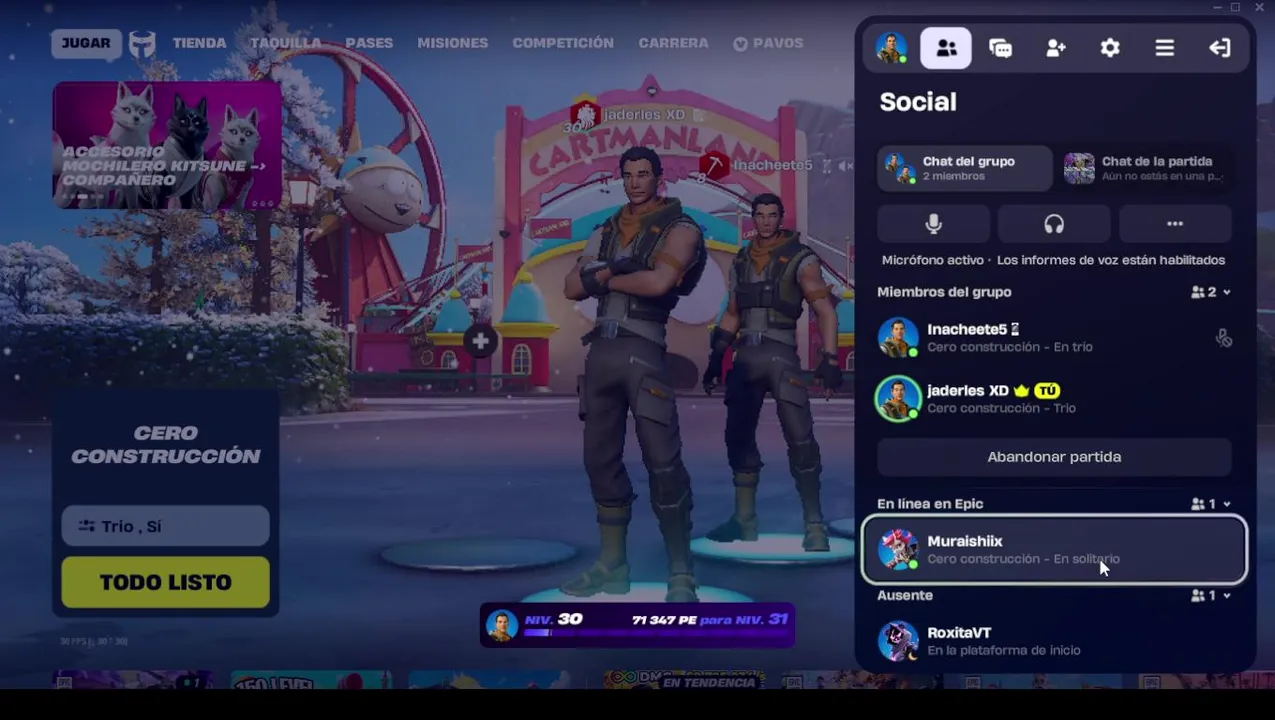Select the friends list icon tab
The height and width of the screenshot is (720, 1275).
tap(946, 48)
